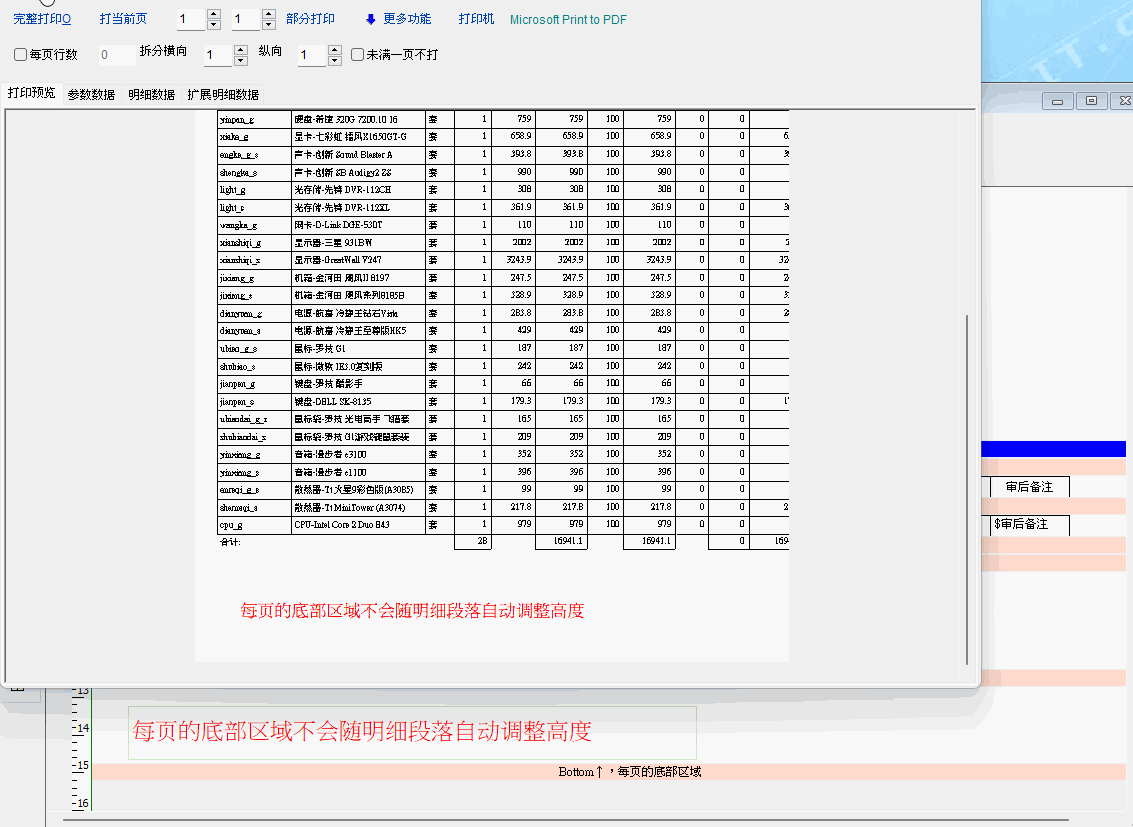Decrease the 拆分横向 split value
1133x827 pixels.
[x=240, y=61]
